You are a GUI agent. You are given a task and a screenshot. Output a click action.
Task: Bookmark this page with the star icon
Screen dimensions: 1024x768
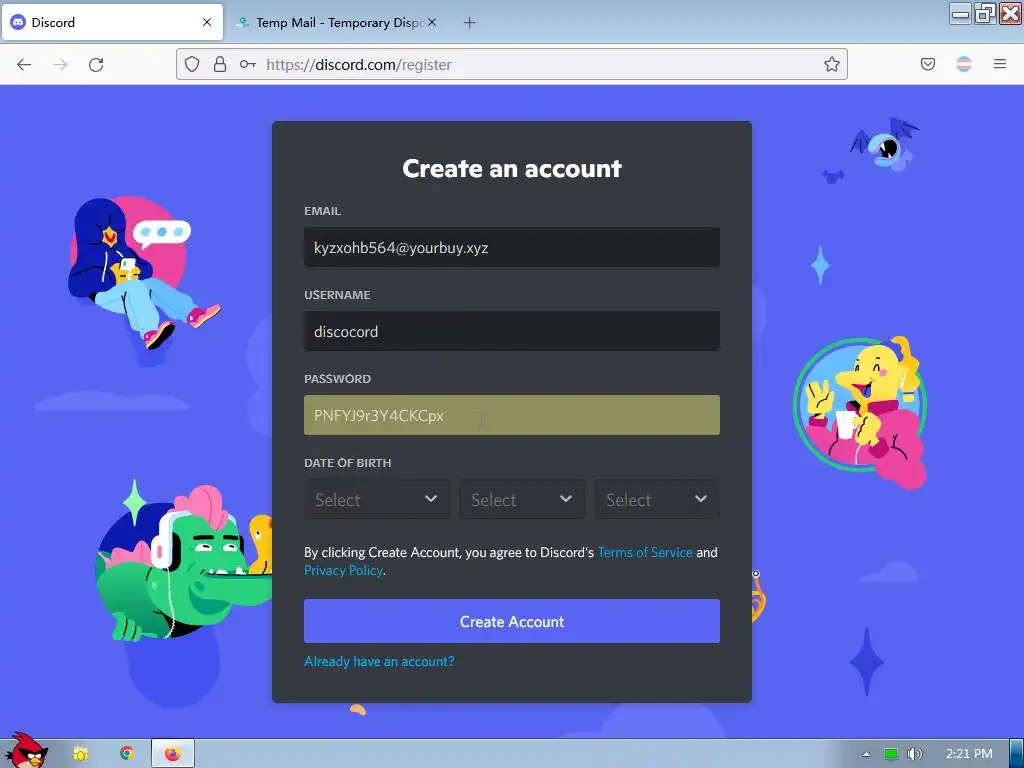831,64
